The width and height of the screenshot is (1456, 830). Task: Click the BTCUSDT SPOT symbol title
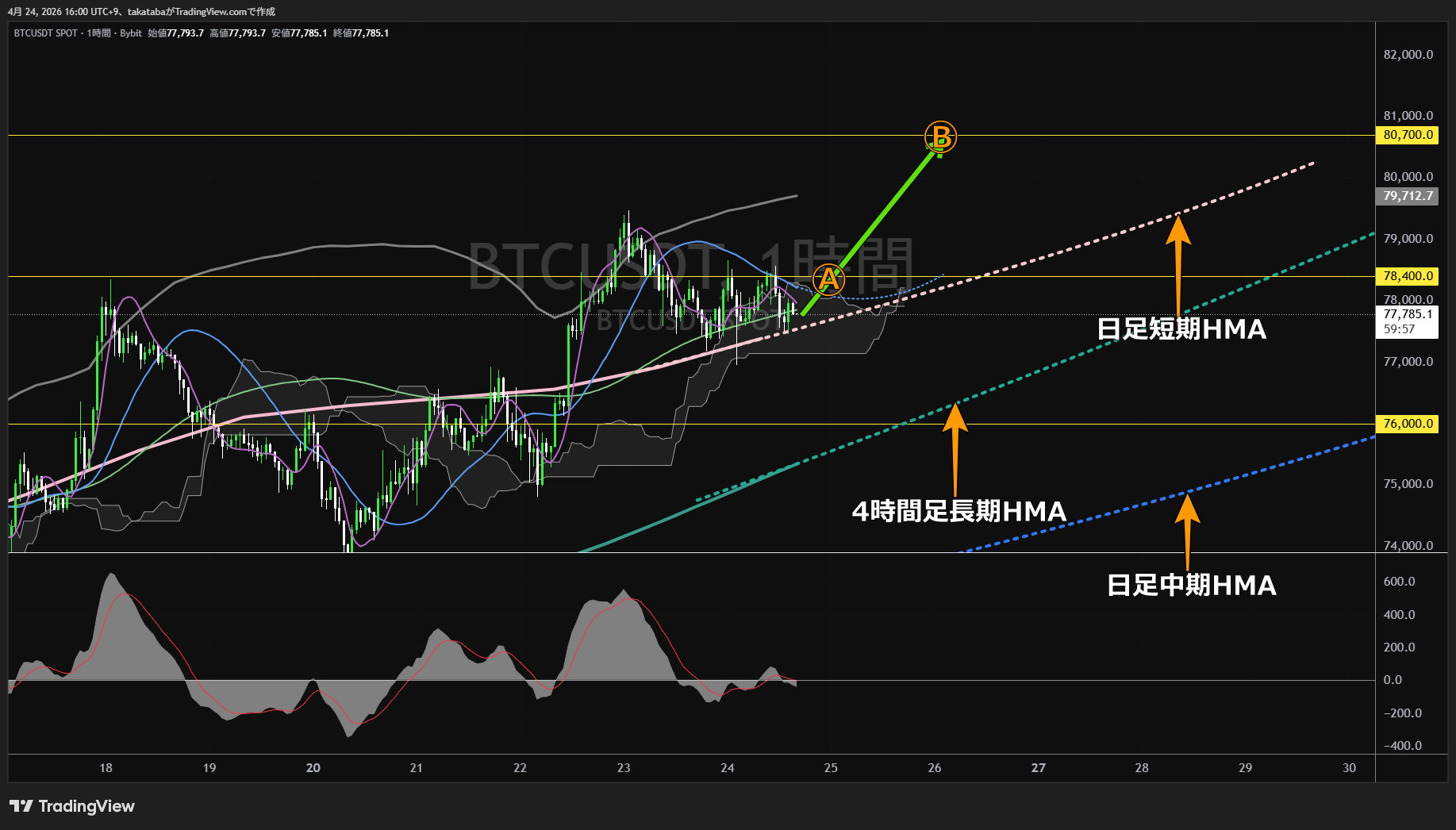pyautogui.click(x=46, y=33)
